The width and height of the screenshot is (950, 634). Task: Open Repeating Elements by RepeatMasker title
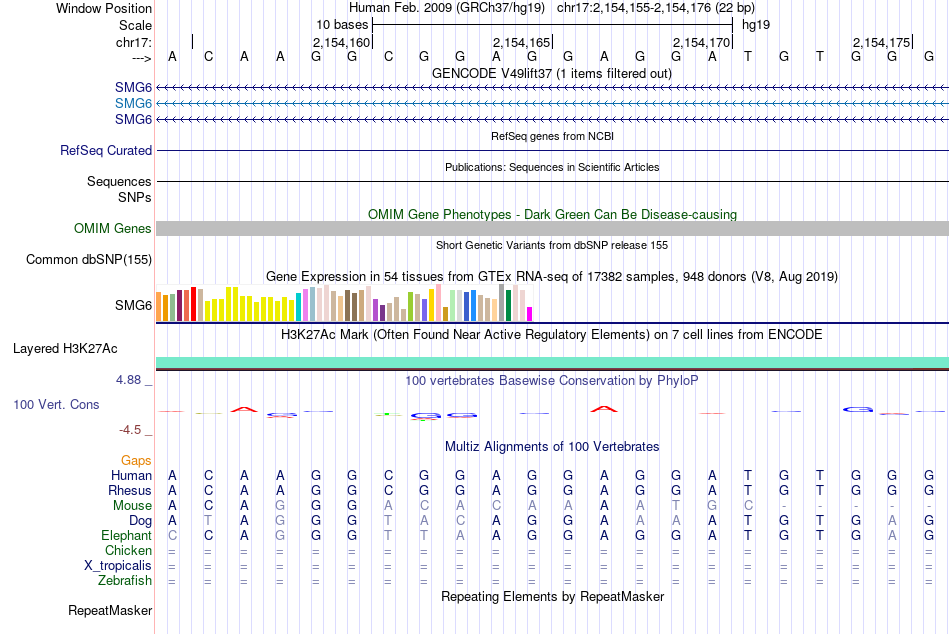click(x=553, y=596)
